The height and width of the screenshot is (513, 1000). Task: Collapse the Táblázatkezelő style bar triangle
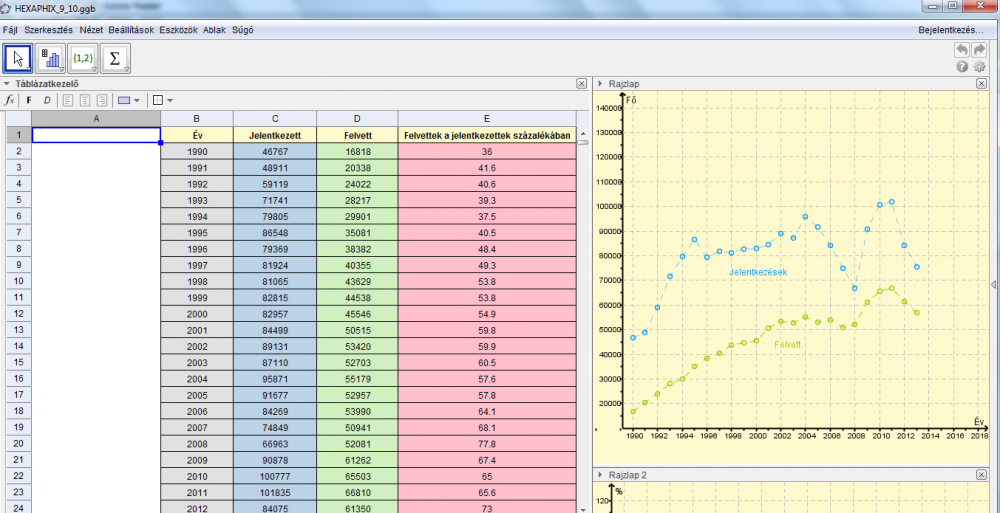pyautogui.click(x=7, y=84)
